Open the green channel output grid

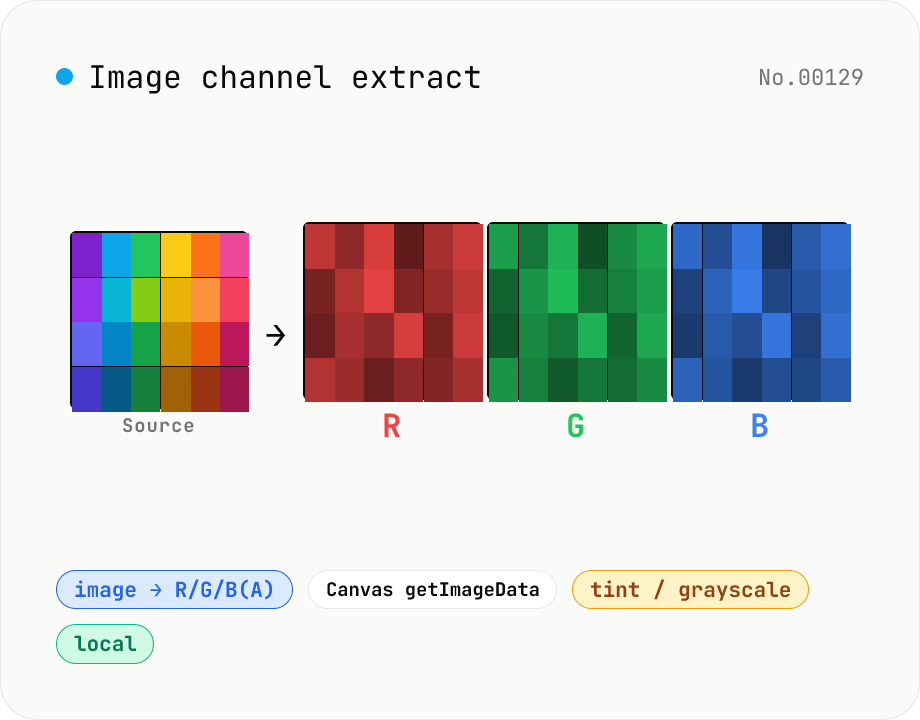pos(577,312)
